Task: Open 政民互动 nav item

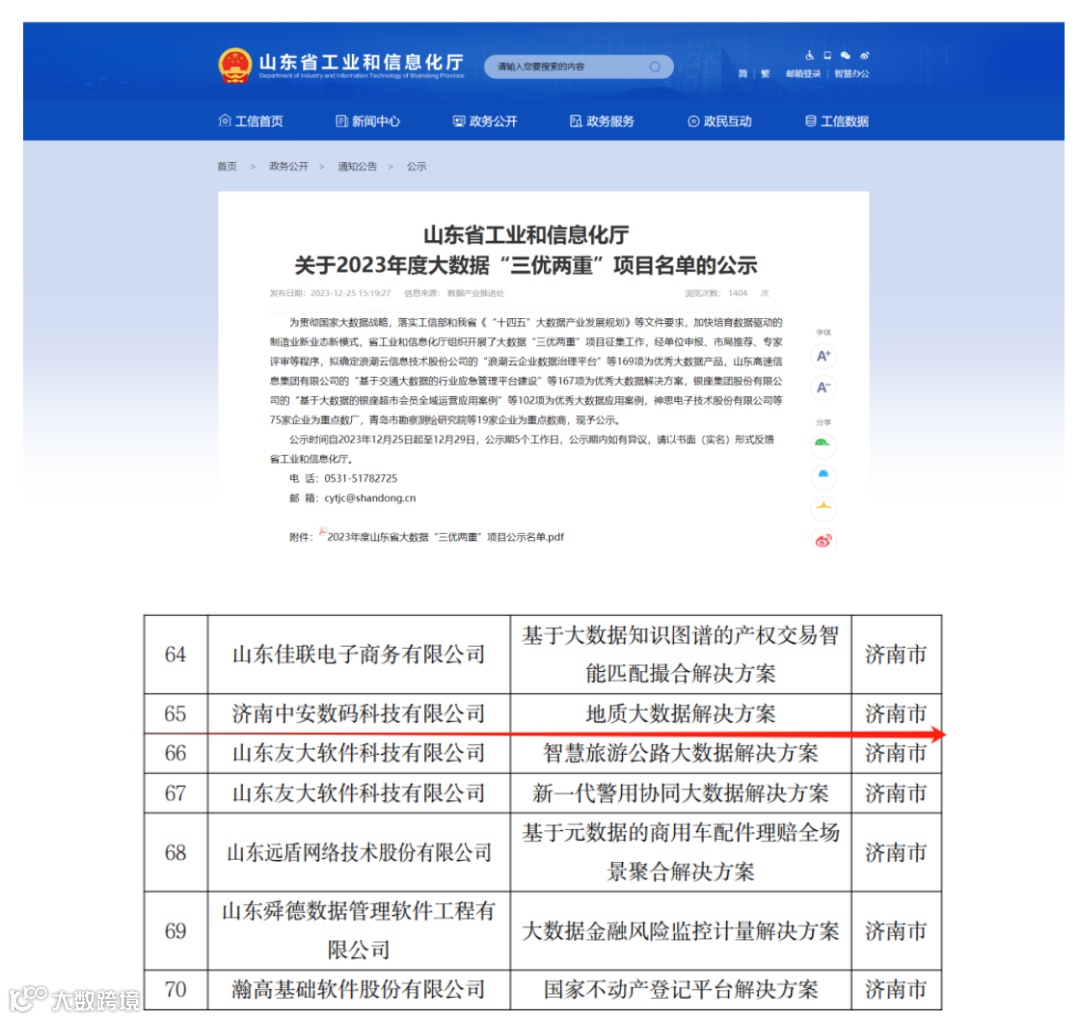Action: pyautogui.click(x=720, y=121)
